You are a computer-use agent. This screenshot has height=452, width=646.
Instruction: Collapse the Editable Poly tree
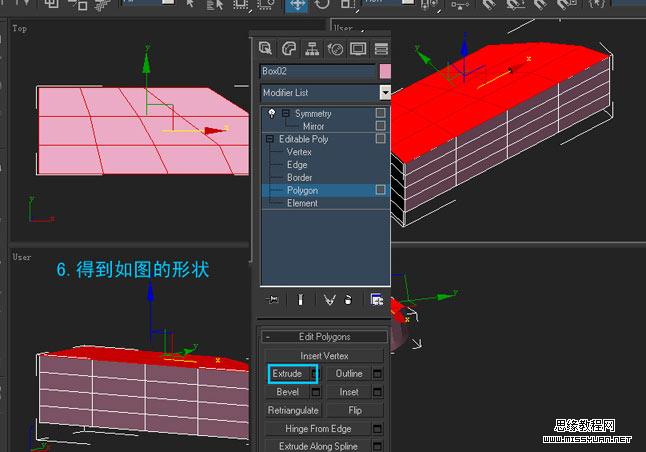269,139
